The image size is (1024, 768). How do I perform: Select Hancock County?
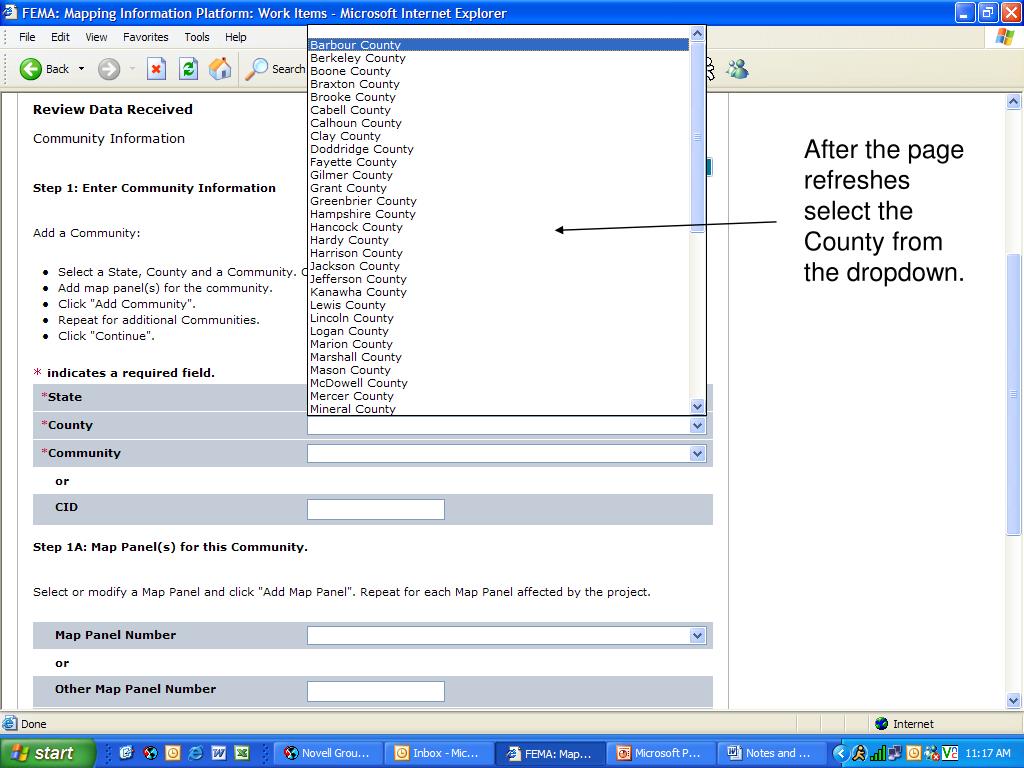coord(499,227)
